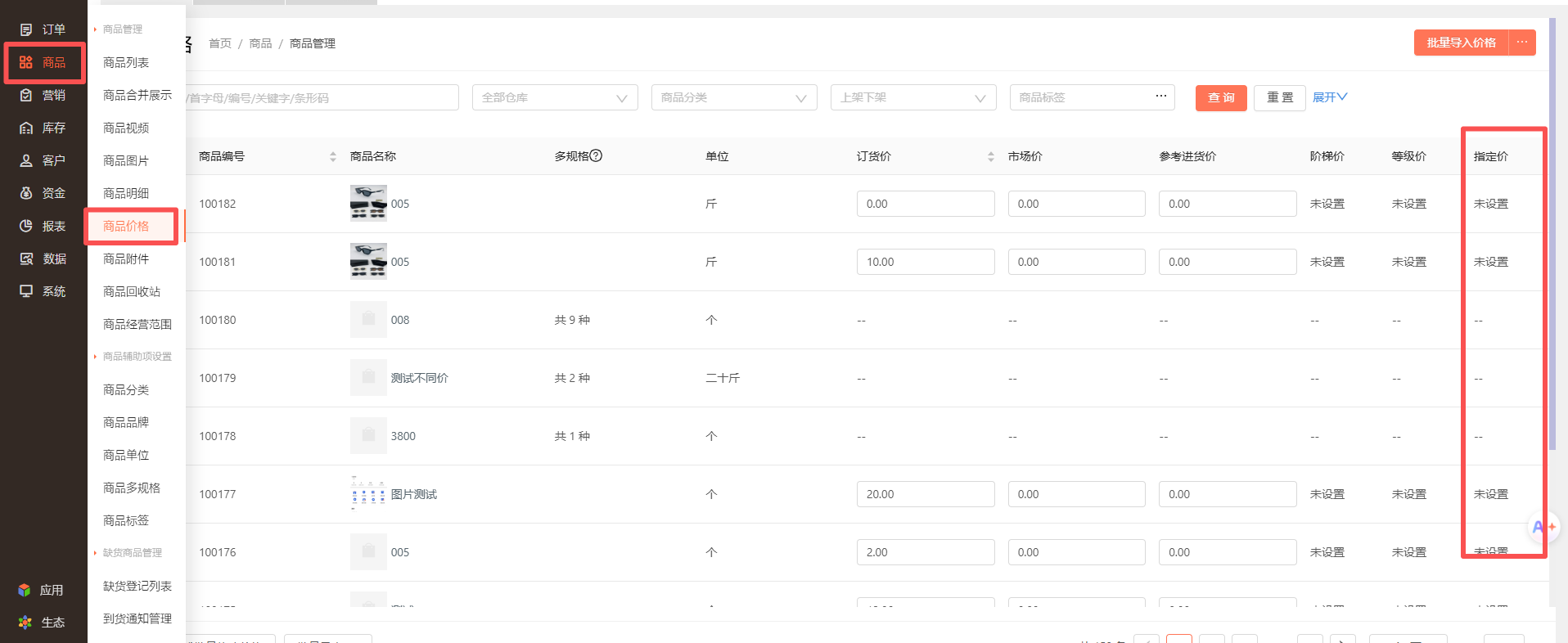This screenshot has width=1568, height=643.
Task: Sort by 商品编号 column sort arrows
Action: (333, 156)
